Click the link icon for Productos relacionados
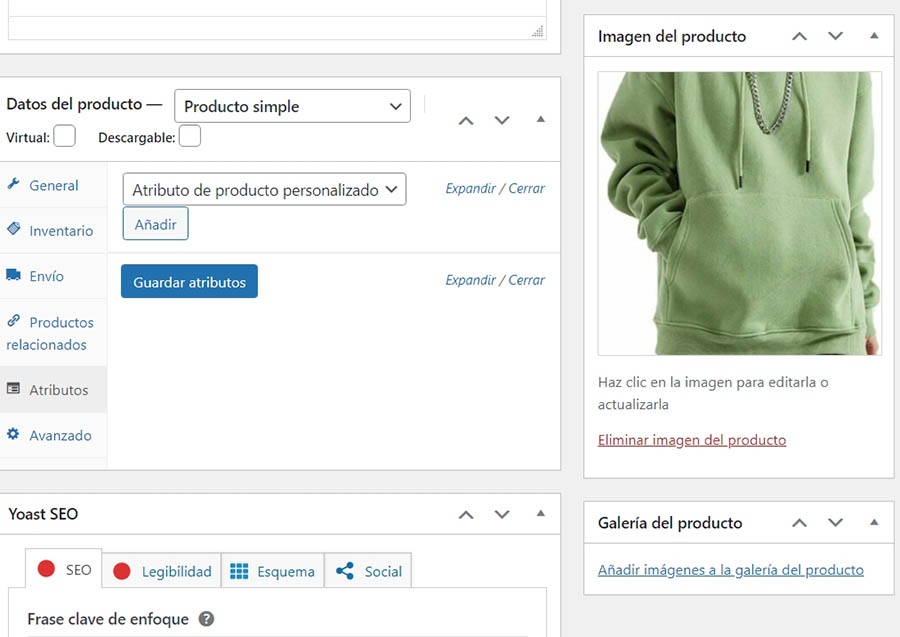The height and width of the screenshot is (637, 900). 14,321
